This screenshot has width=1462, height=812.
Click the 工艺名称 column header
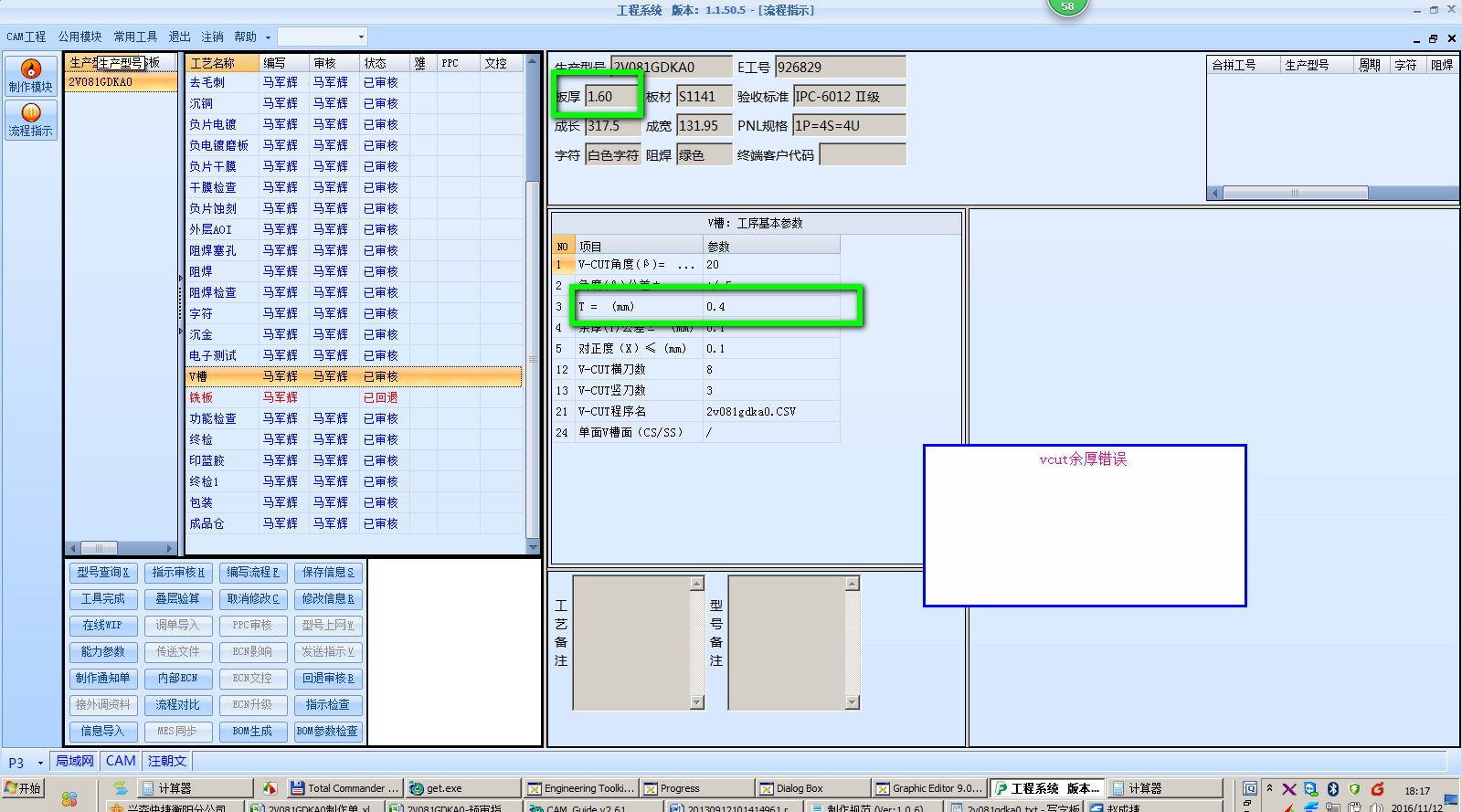click(222, 63)
